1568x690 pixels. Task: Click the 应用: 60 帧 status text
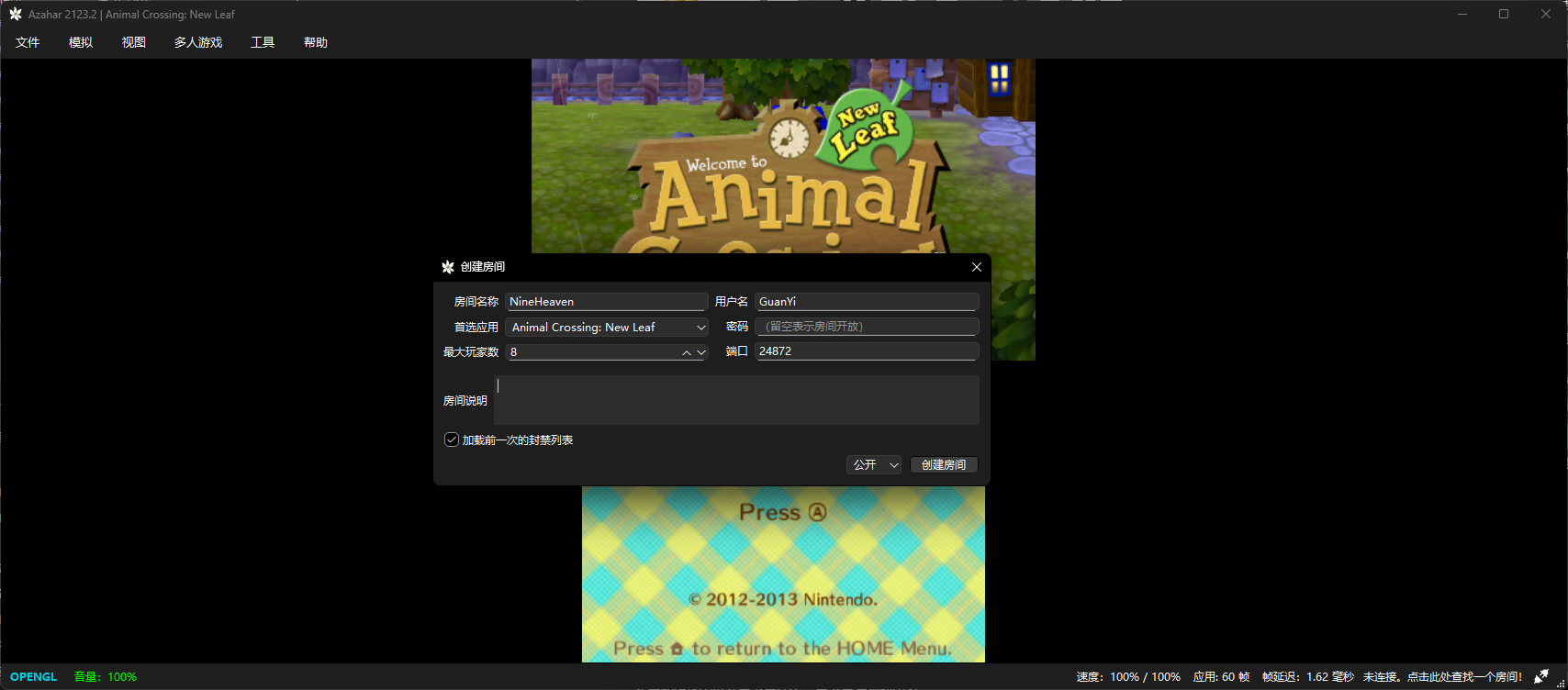pyautogui.click(x=1221, y=677)
